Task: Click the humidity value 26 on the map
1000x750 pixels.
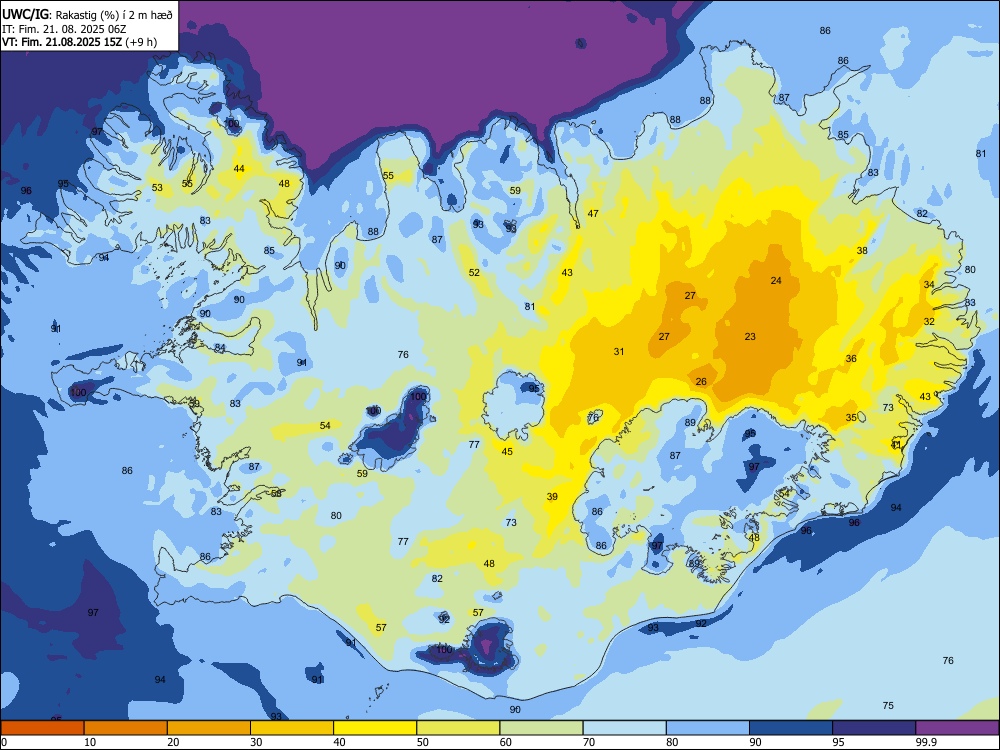Action: point(701,381)
